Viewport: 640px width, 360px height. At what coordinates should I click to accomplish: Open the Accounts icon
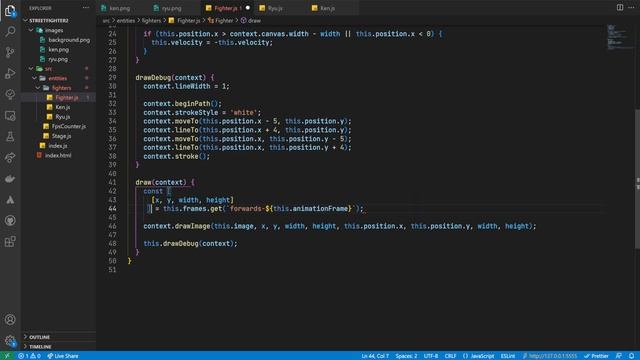point(10,319)
